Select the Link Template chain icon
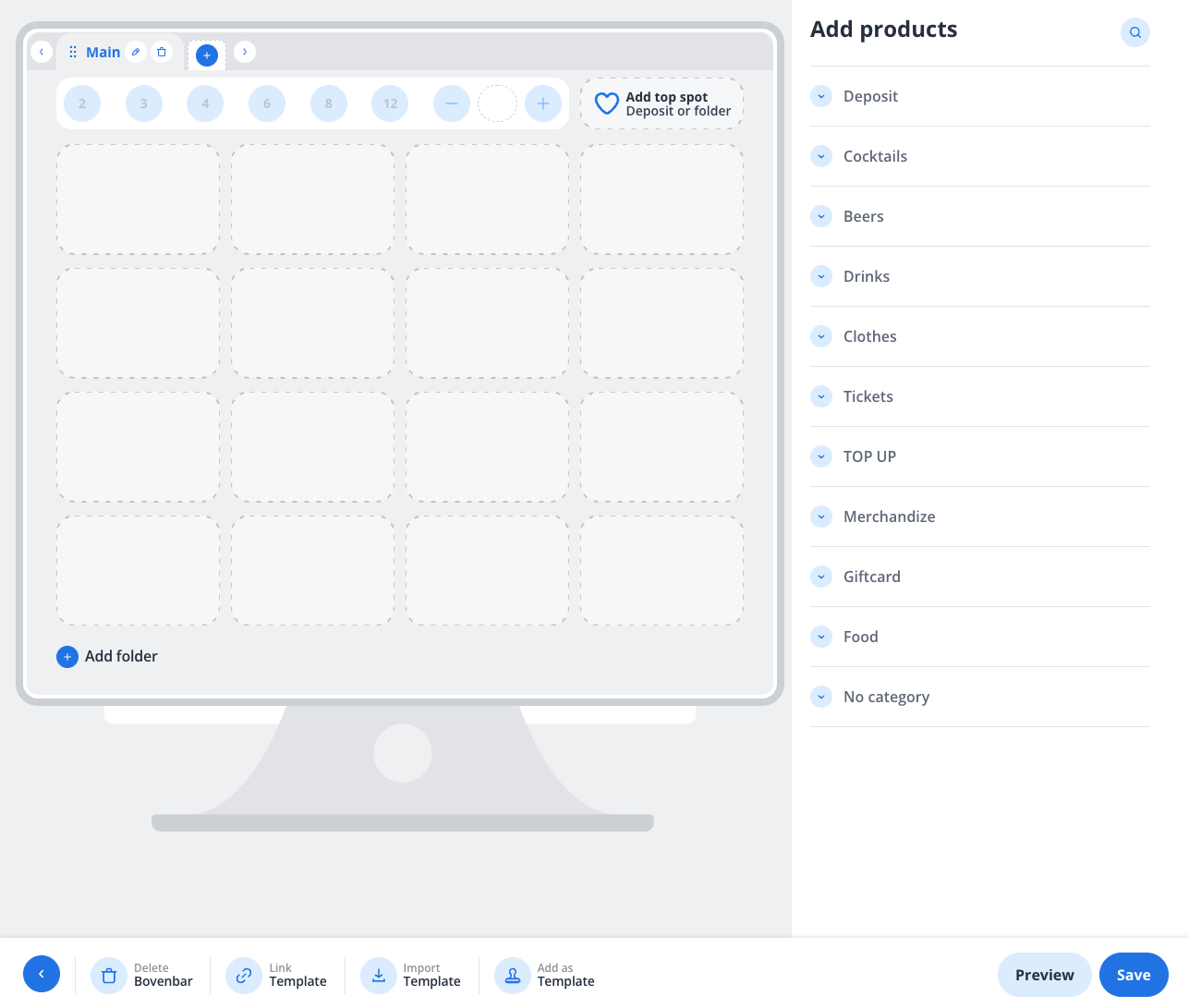The width and height of the screenshot is (1189, 1008). [x=243, y=975]
